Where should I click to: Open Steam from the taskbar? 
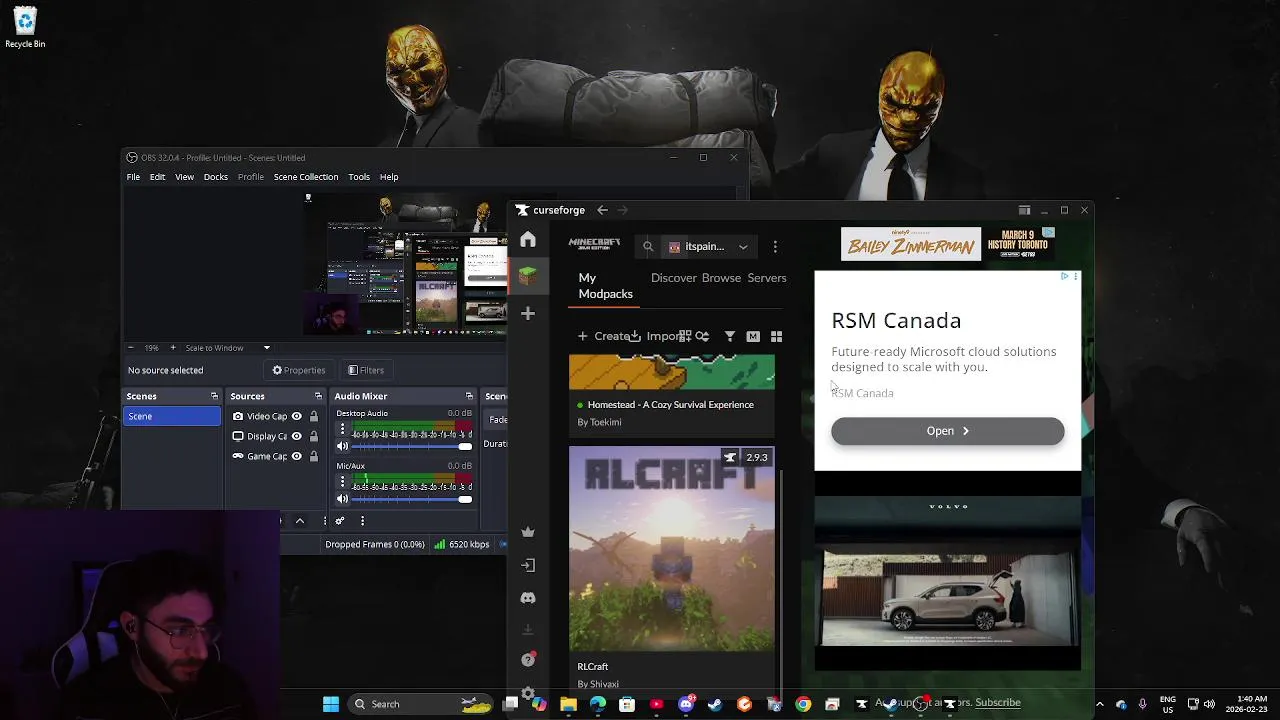point(715,704)
